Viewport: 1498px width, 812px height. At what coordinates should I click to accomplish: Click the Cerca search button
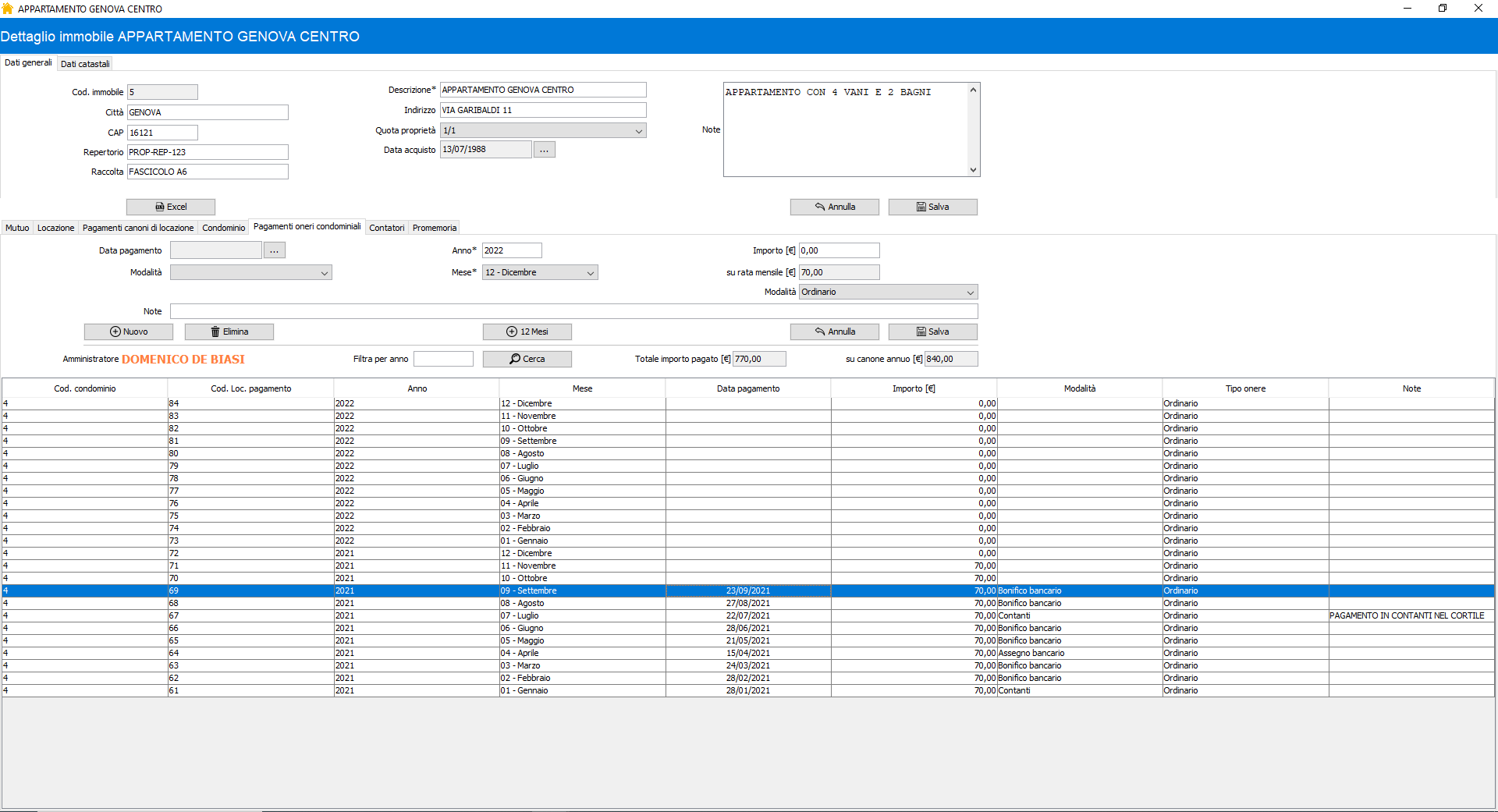point(527,359)
